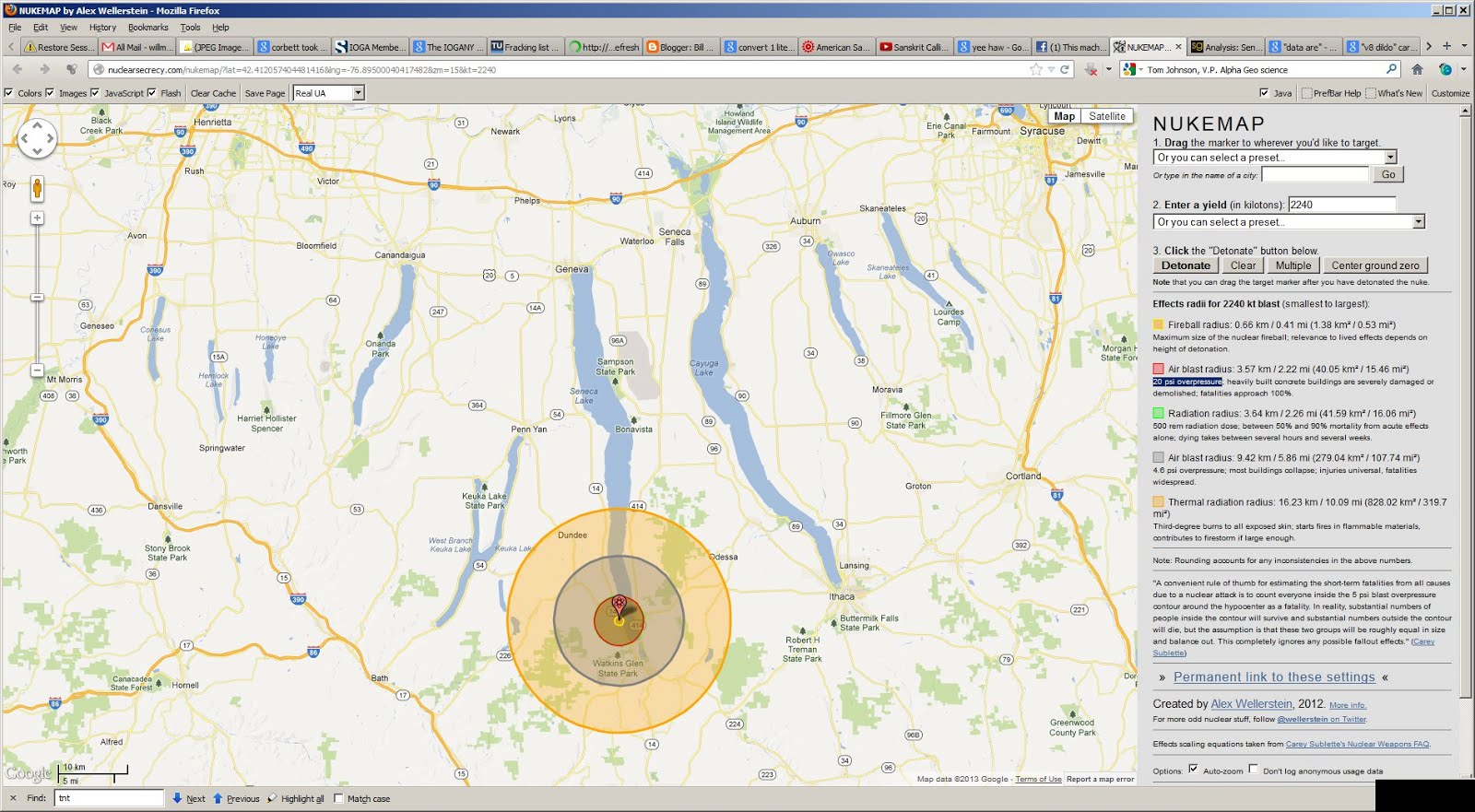The height and width of the screenshot is (812, 1475).
Task: Open the address bar history dropdown arrow
Action: point(1051,70)
